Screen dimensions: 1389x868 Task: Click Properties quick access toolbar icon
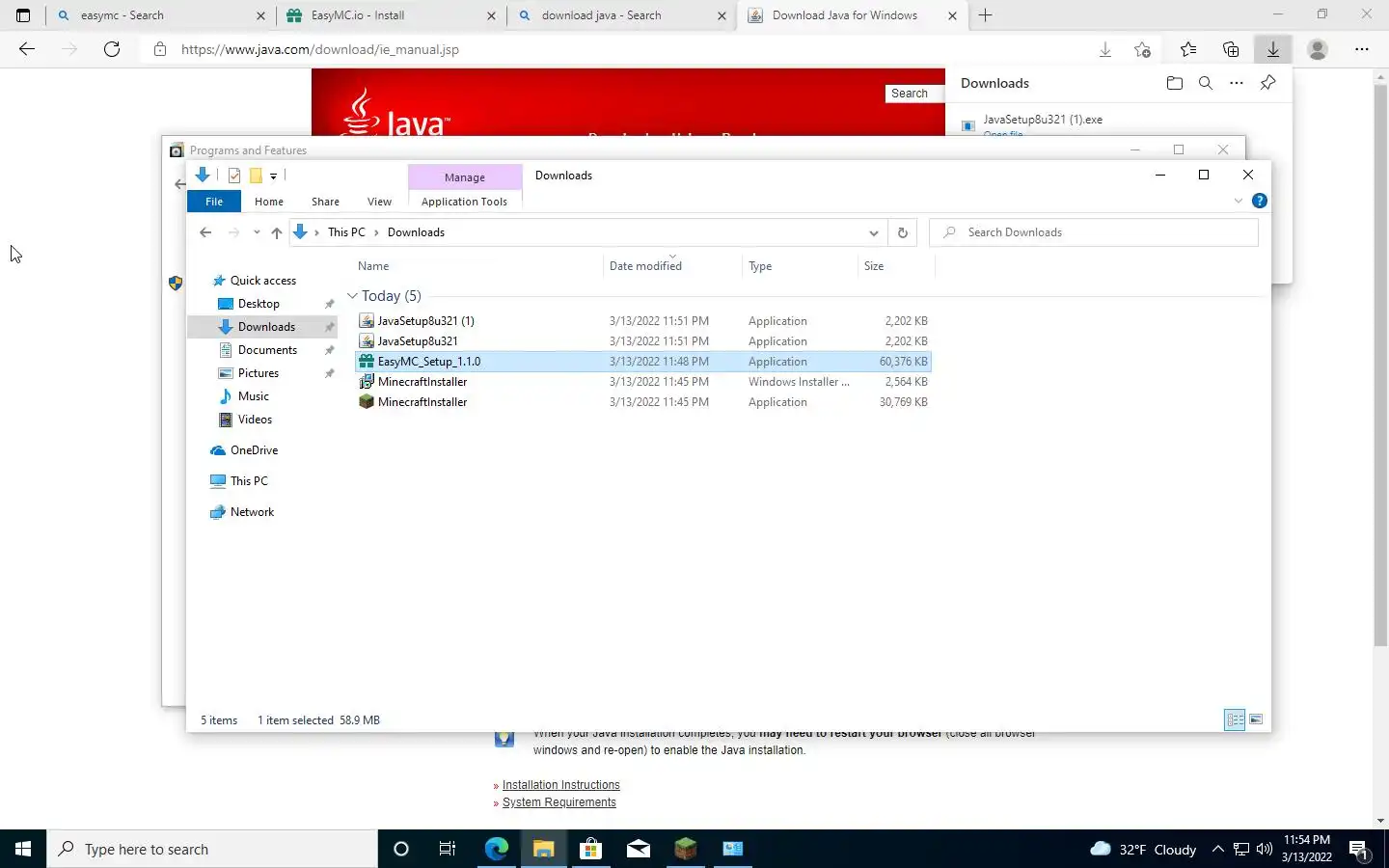[234, 176]
